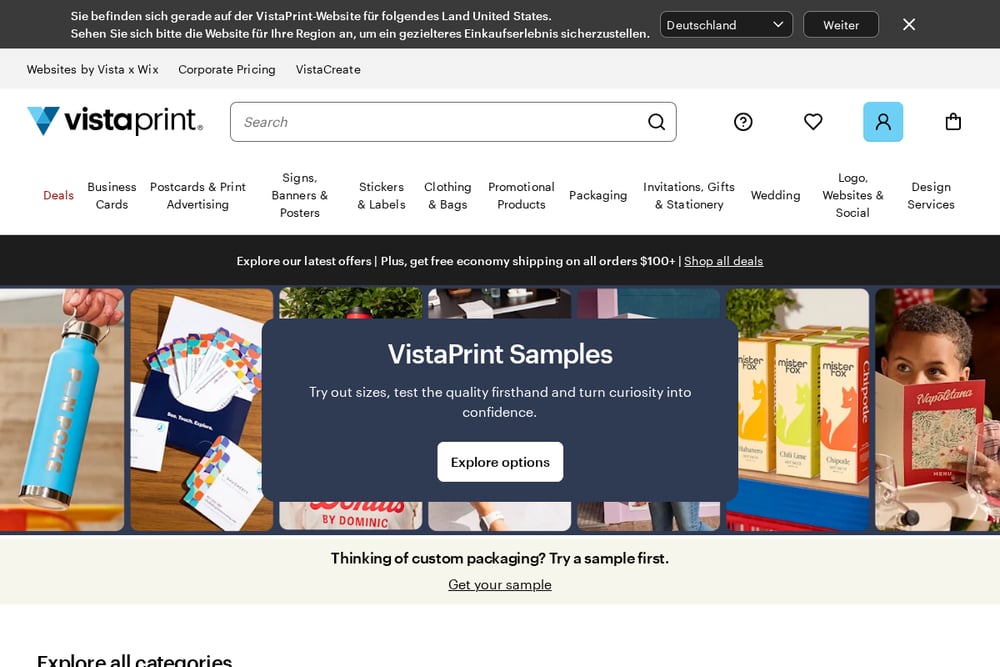Open Wedding menu
The height and width of the screenshot is (667, 1000).
coord(776,195)
